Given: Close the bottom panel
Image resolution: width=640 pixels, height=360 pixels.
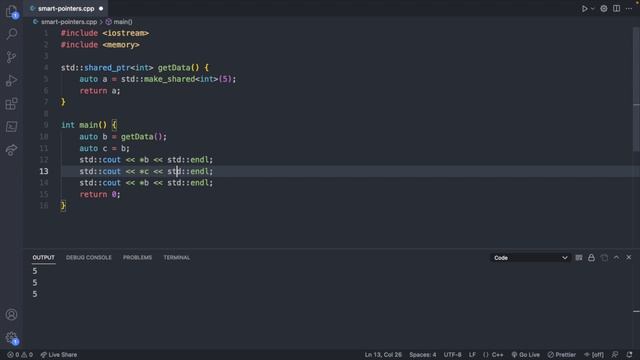Looking at the screenshot, I should (629, 258).
